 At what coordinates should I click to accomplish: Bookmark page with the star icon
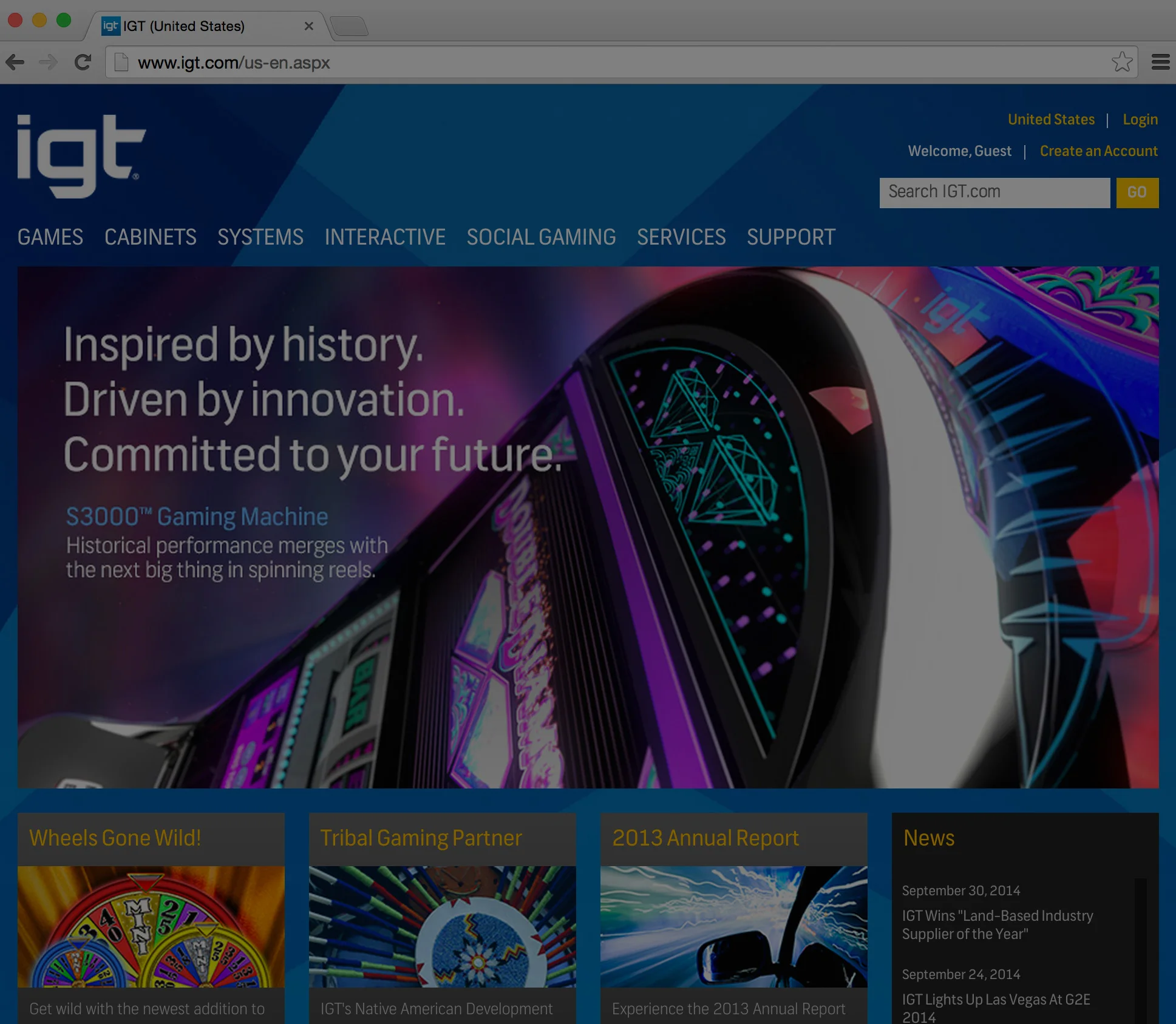tap(1121, 62)
